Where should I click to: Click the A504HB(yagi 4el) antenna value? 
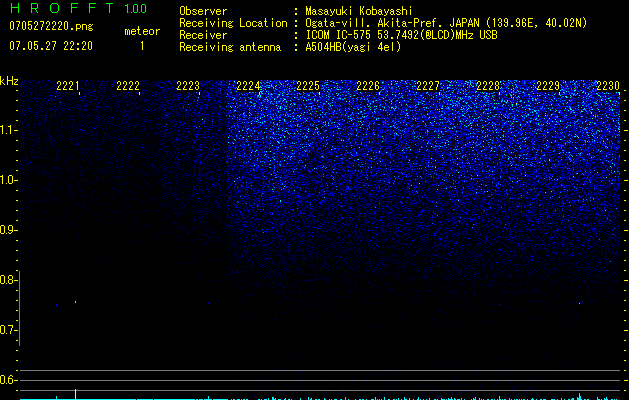point(353,47)
